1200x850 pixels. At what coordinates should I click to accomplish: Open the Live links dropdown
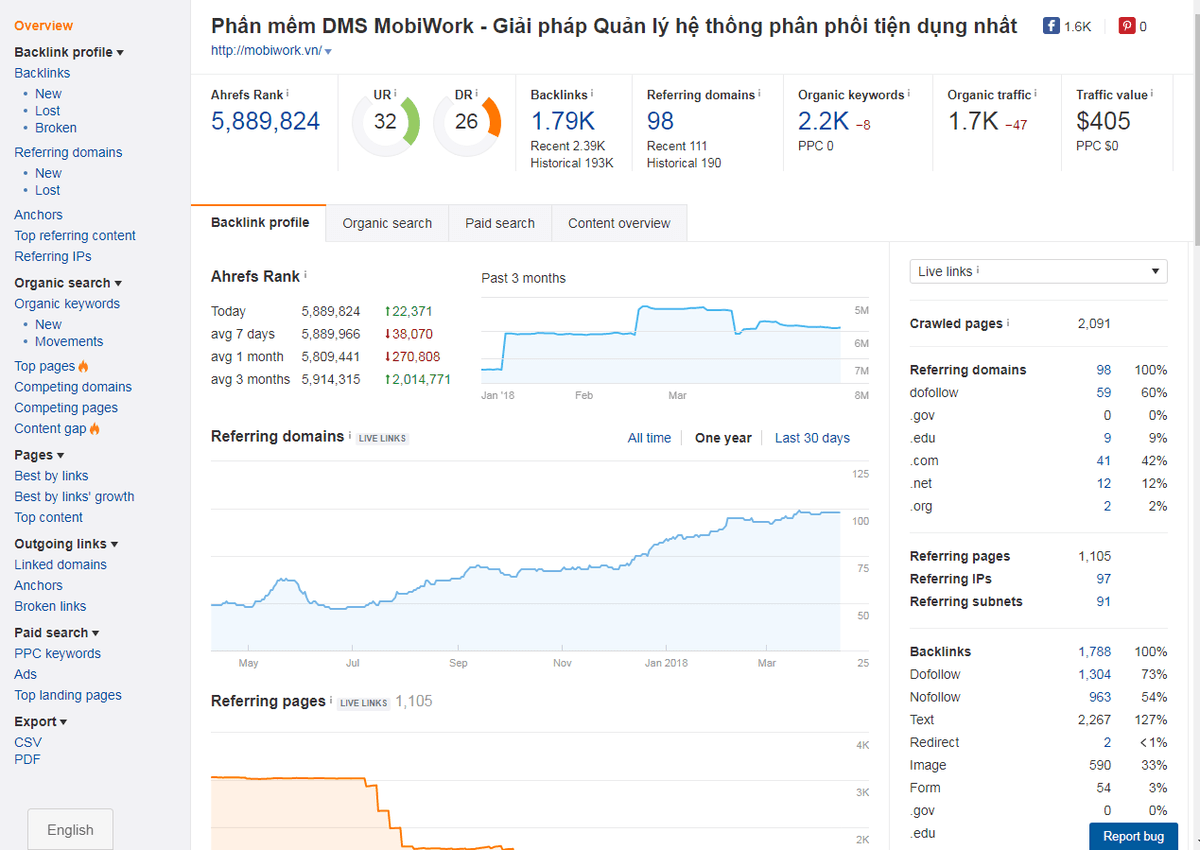1038,271
